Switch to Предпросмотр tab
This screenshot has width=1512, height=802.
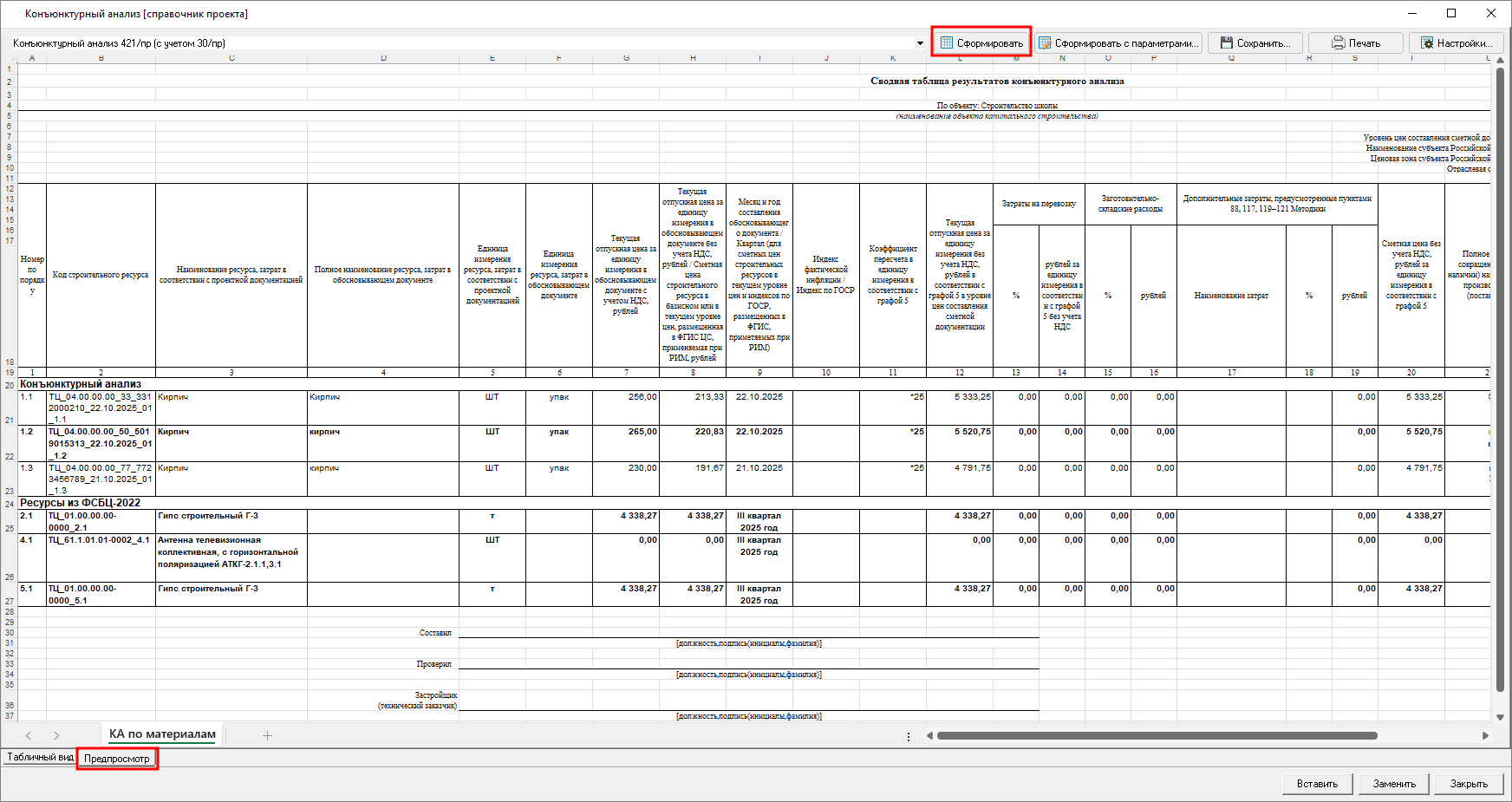117,759
